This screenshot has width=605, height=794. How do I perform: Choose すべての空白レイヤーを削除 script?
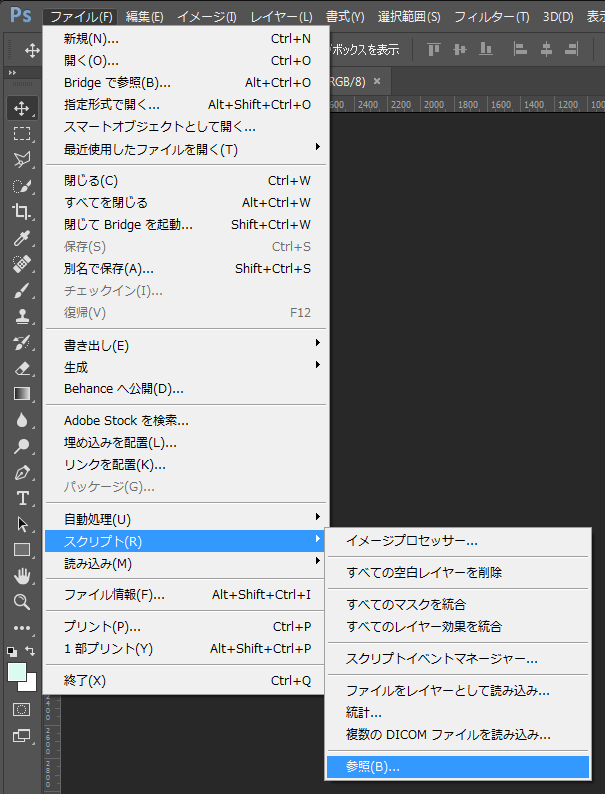click(x=458, y=572)
